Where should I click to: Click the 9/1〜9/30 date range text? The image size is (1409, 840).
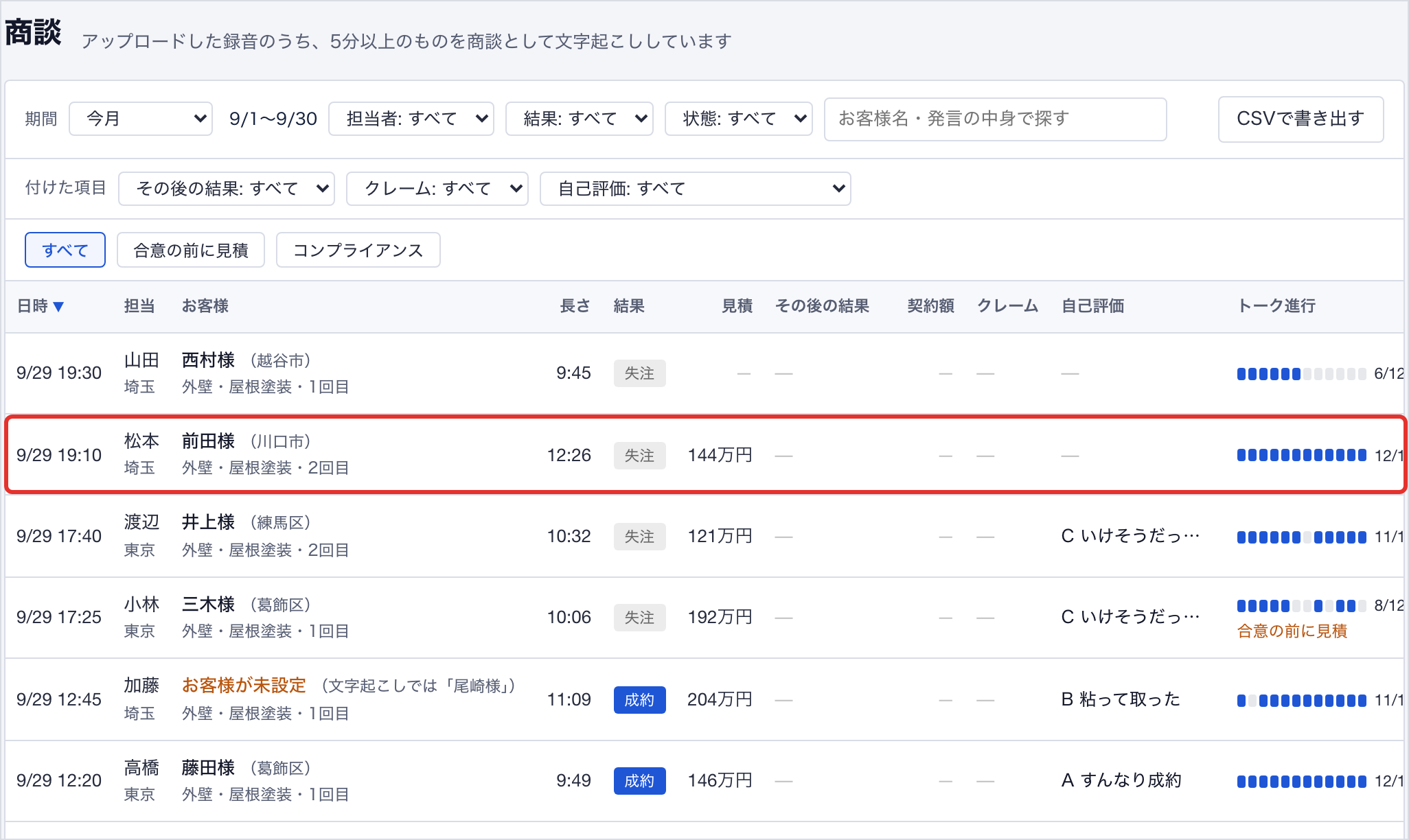click(x=273, y=119)
